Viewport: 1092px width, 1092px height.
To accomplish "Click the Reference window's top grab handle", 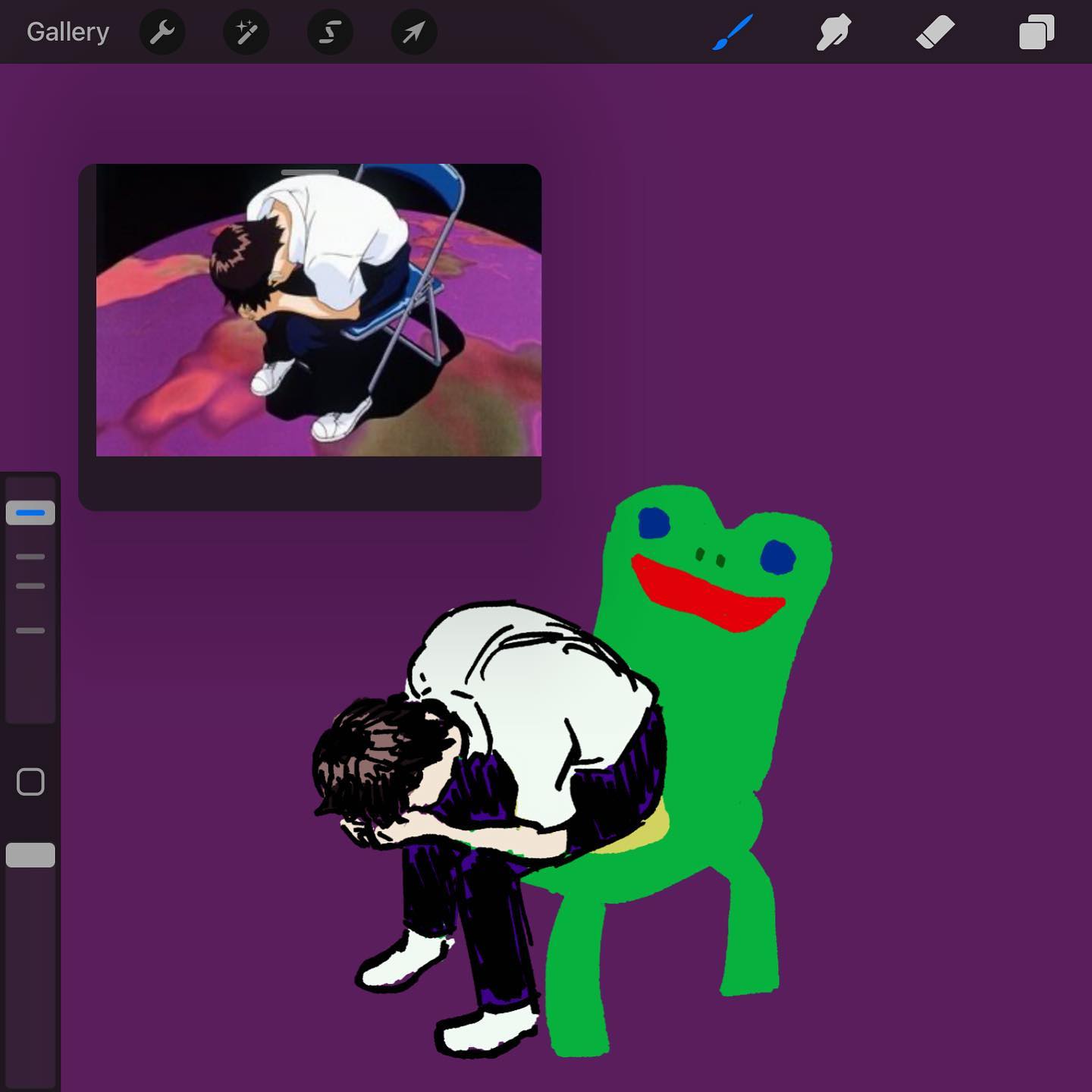I will click(x=309, y=173).
